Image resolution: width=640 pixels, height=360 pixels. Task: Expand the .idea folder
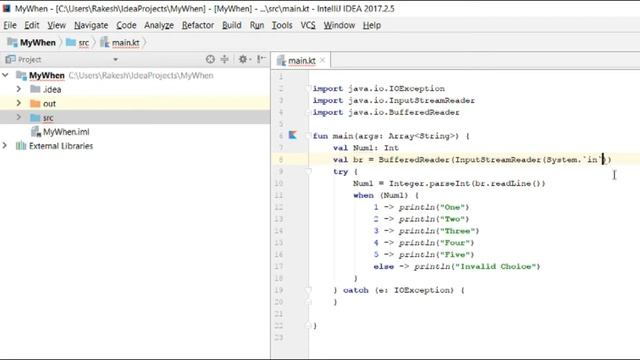(x=19, y=89)
